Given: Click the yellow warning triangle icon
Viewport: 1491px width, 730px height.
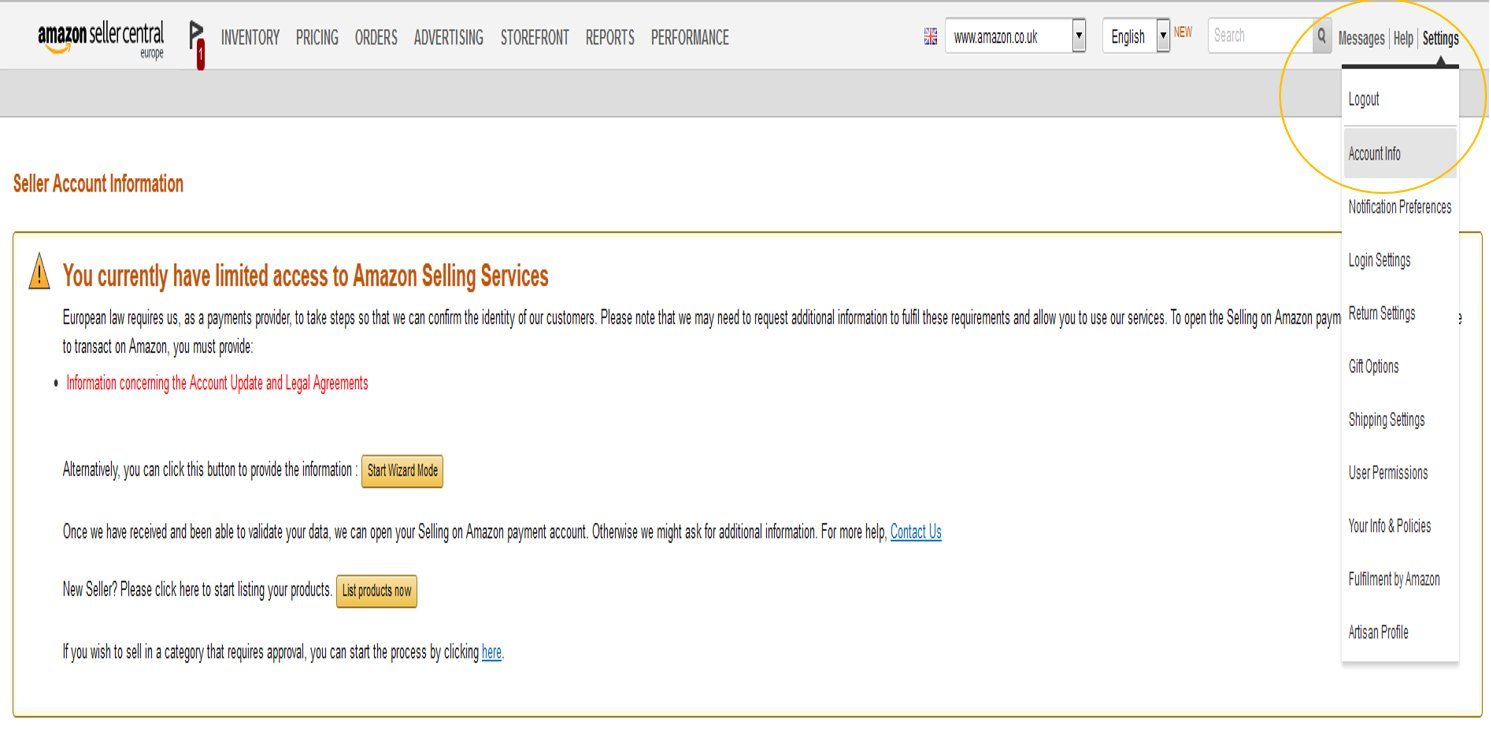Looking at the screenshot, I should pos(39,272).
